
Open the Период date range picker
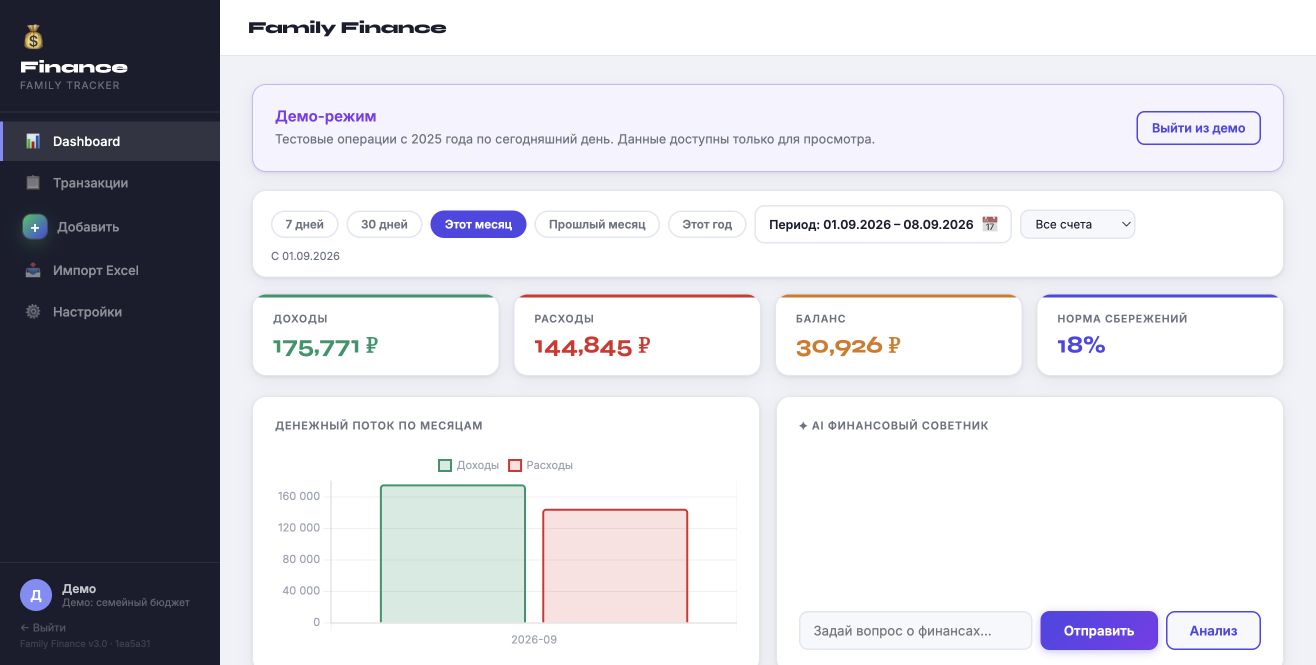tap(883, 224)
